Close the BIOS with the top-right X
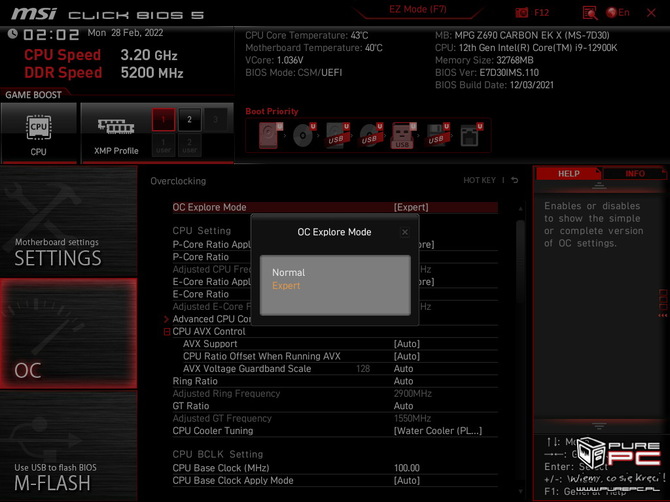Screen dimensions: 670x502 click(x=651, y=13)
